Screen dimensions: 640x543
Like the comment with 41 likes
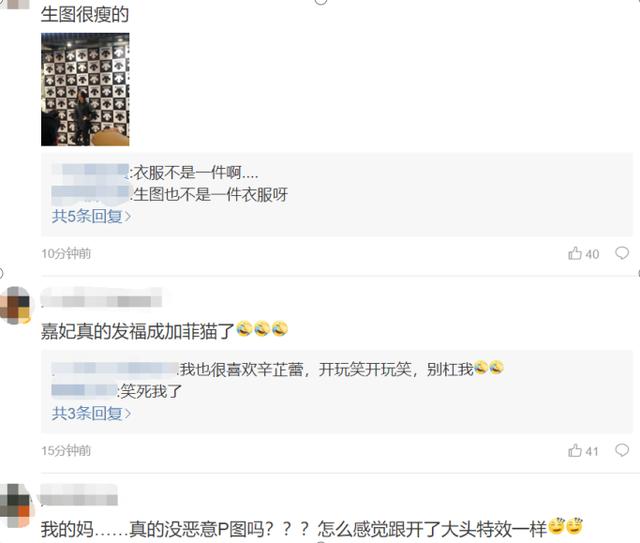coord(583,451)
